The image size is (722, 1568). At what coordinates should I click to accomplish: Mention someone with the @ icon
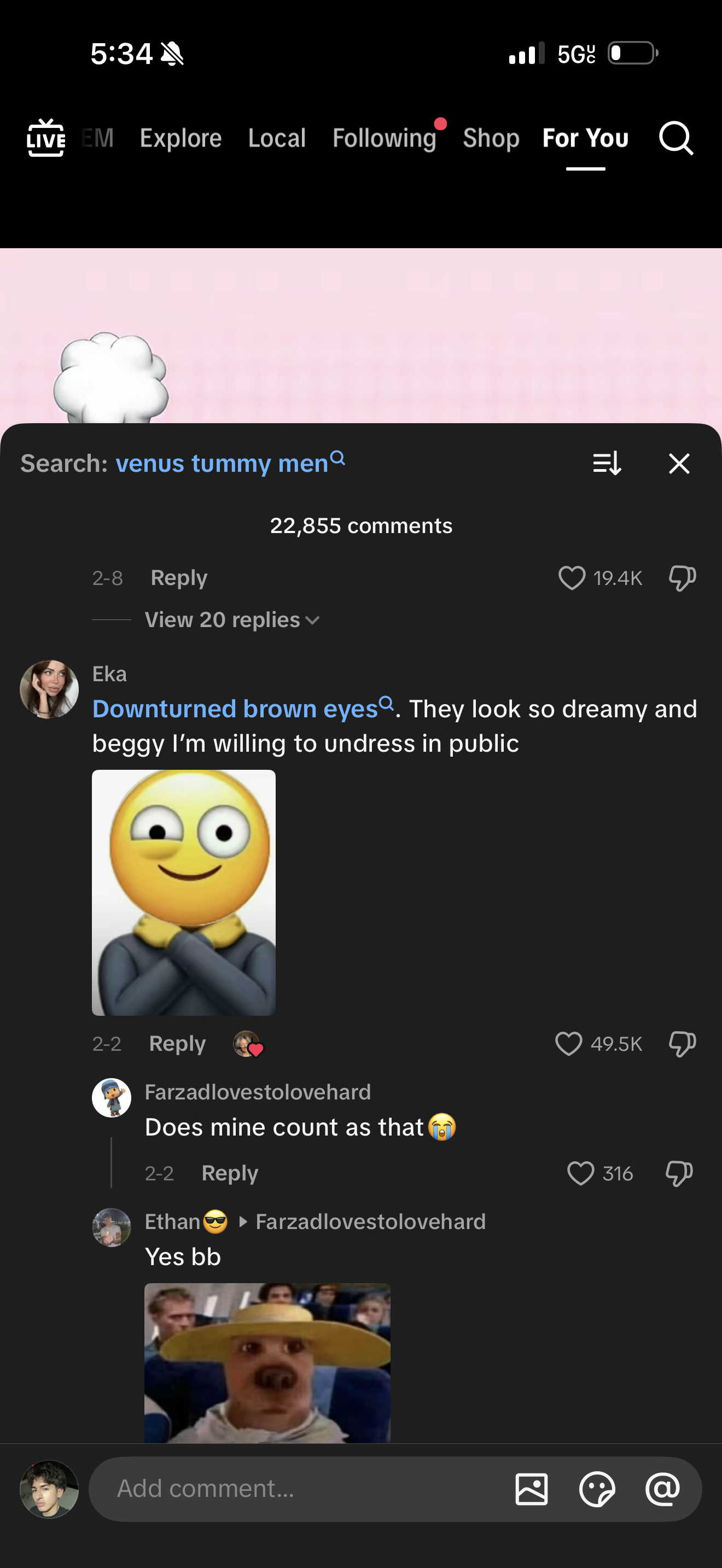662,1489
